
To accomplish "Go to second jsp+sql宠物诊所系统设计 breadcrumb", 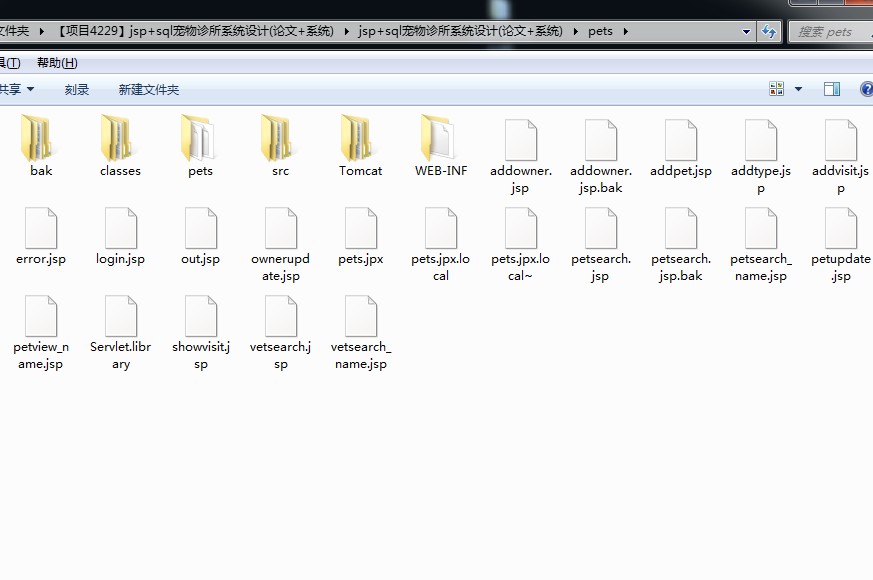I will tap(460, 31).
